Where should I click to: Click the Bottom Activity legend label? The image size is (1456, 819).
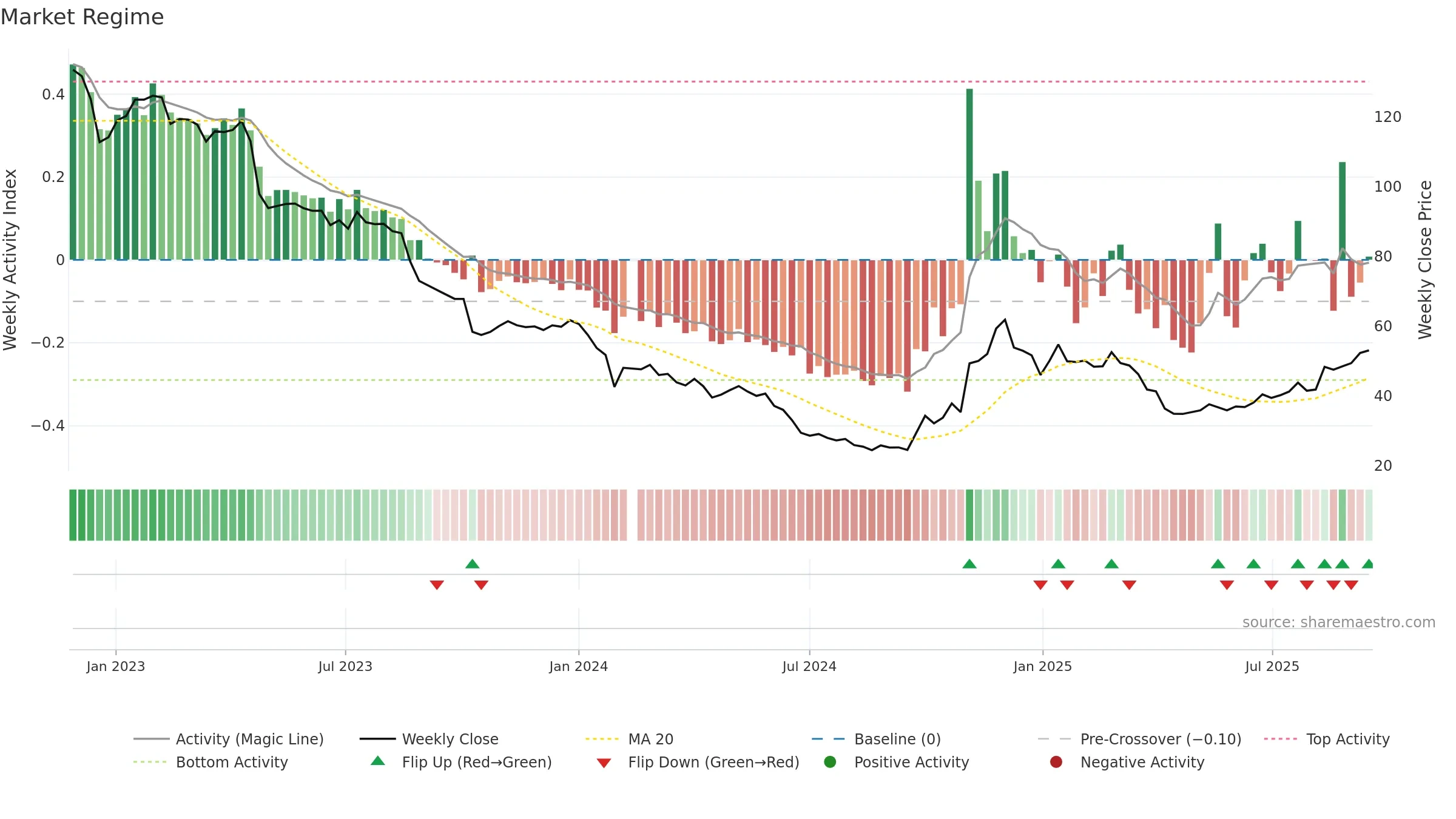[x=232, y=762]
